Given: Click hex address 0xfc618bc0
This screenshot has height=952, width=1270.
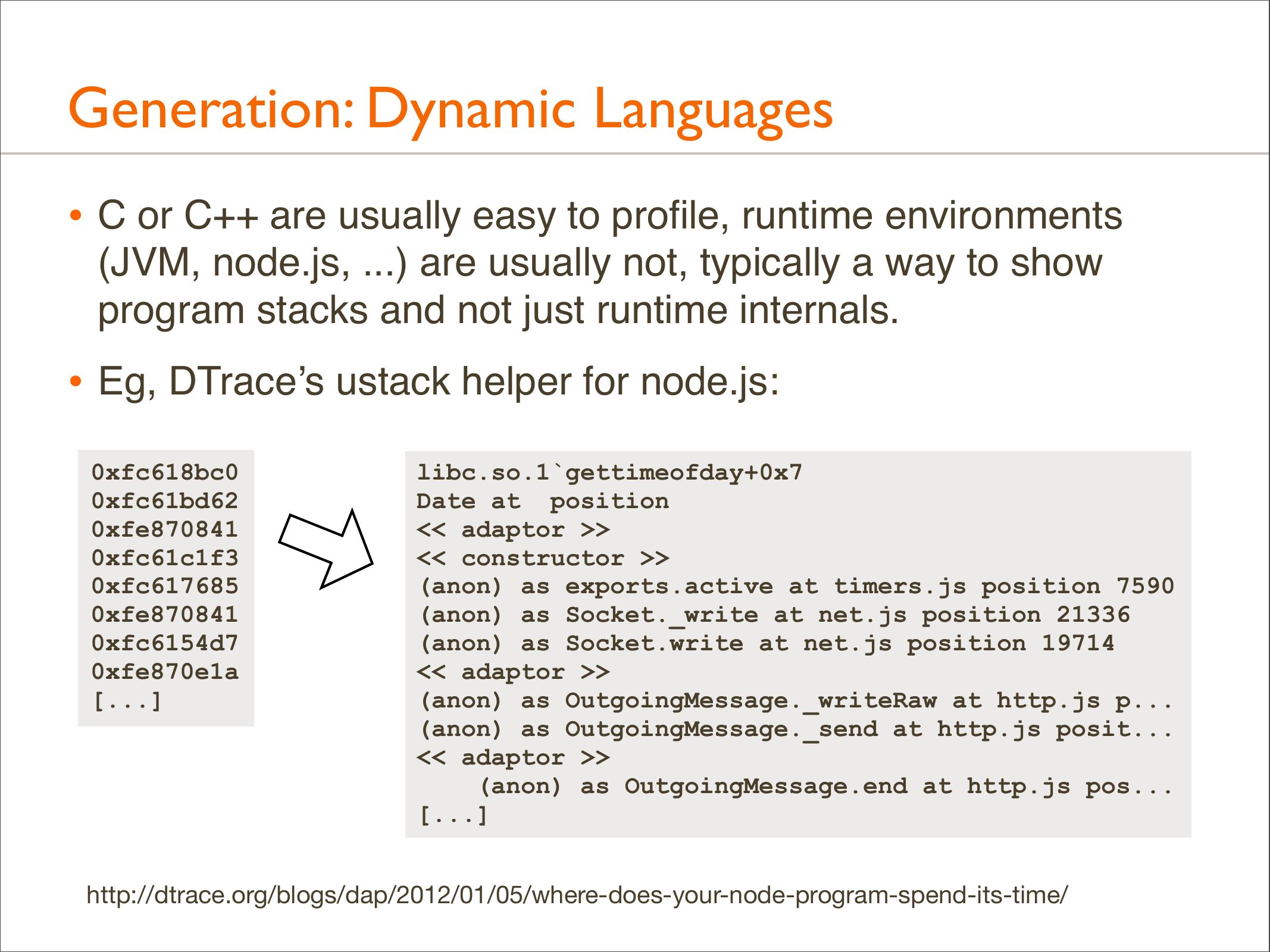Looking at the screenshot, I should [165, 472].
